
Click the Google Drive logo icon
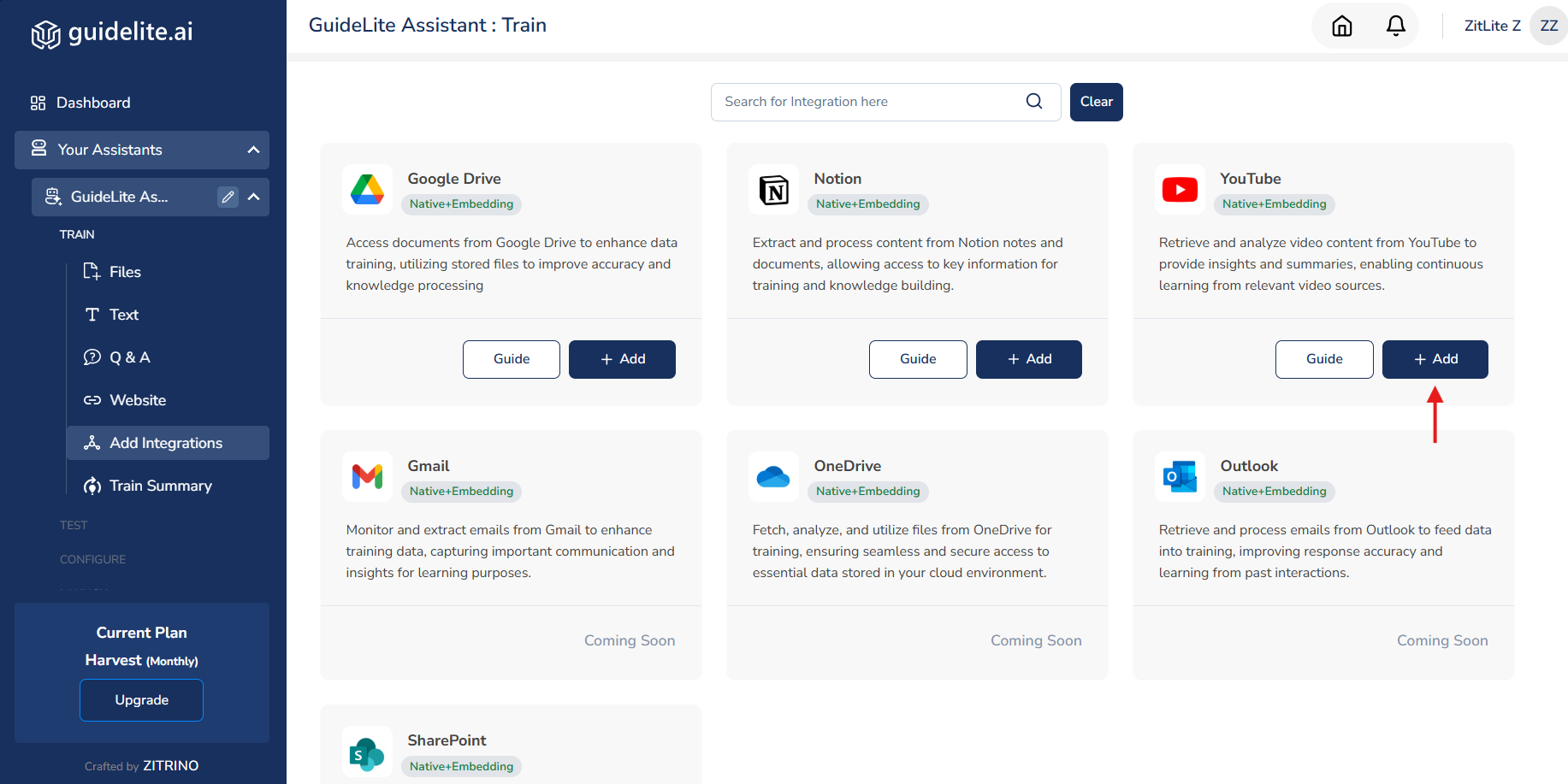pyautogui.click(x=367, y=189)
